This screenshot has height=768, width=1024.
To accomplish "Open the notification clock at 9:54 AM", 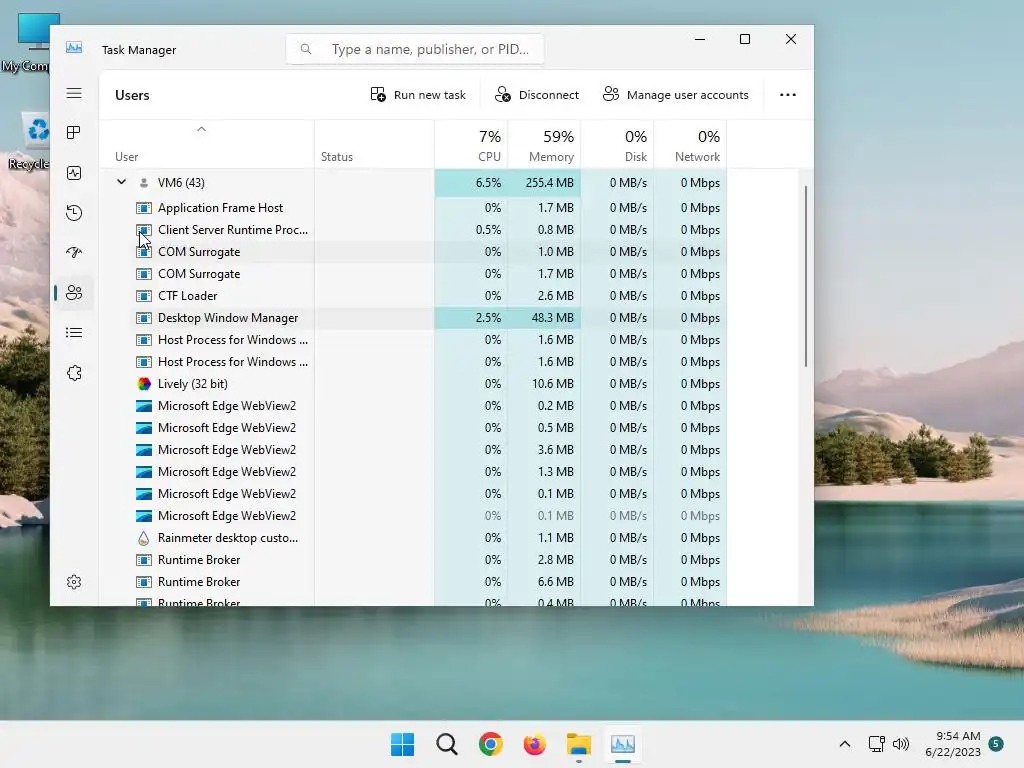I will pyautogui.click(x=953, y=744).
